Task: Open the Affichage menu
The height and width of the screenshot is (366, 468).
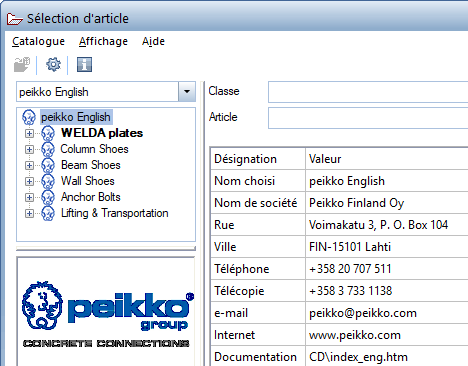Action: pos(103,41)
